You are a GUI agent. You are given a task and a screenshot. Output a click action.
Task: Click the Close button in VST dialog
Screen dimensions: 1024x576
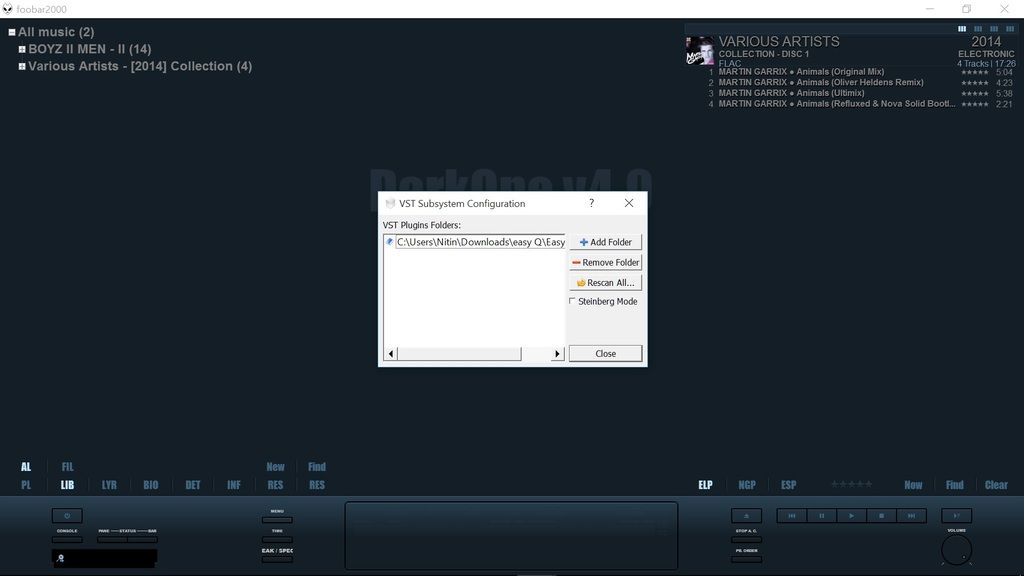click(605, 354)
